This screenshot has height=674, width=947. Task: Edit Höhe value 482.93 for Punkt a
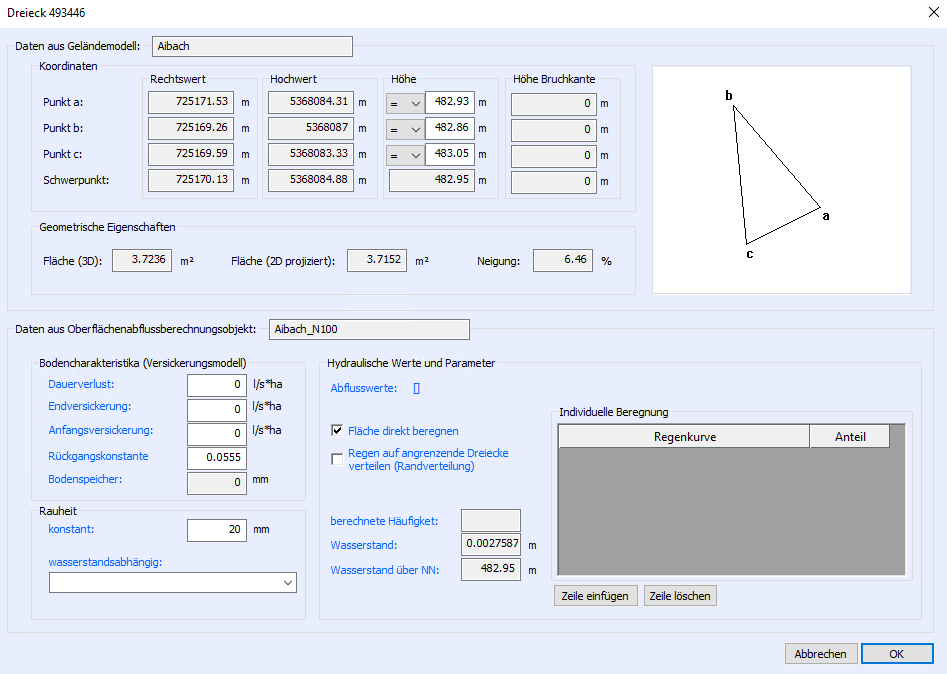pyautogui.click(x=449, y=102)
